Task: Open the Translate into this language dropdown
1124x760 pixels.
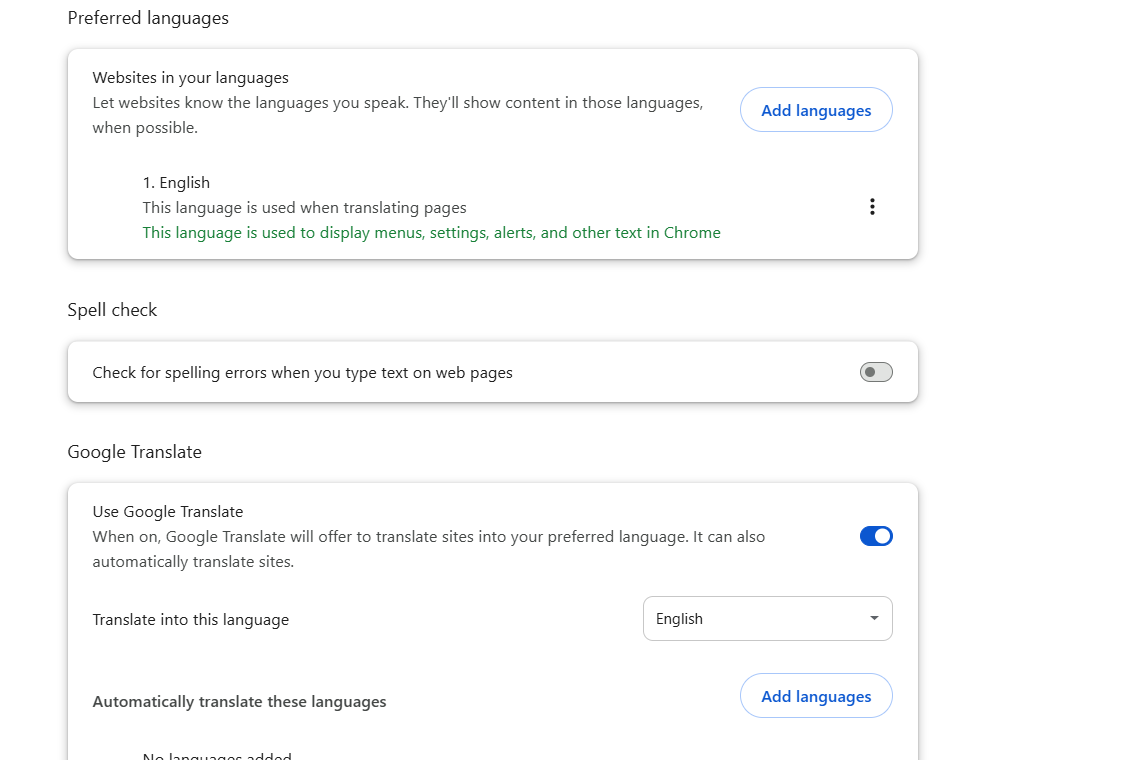Action: click(768, 618)
